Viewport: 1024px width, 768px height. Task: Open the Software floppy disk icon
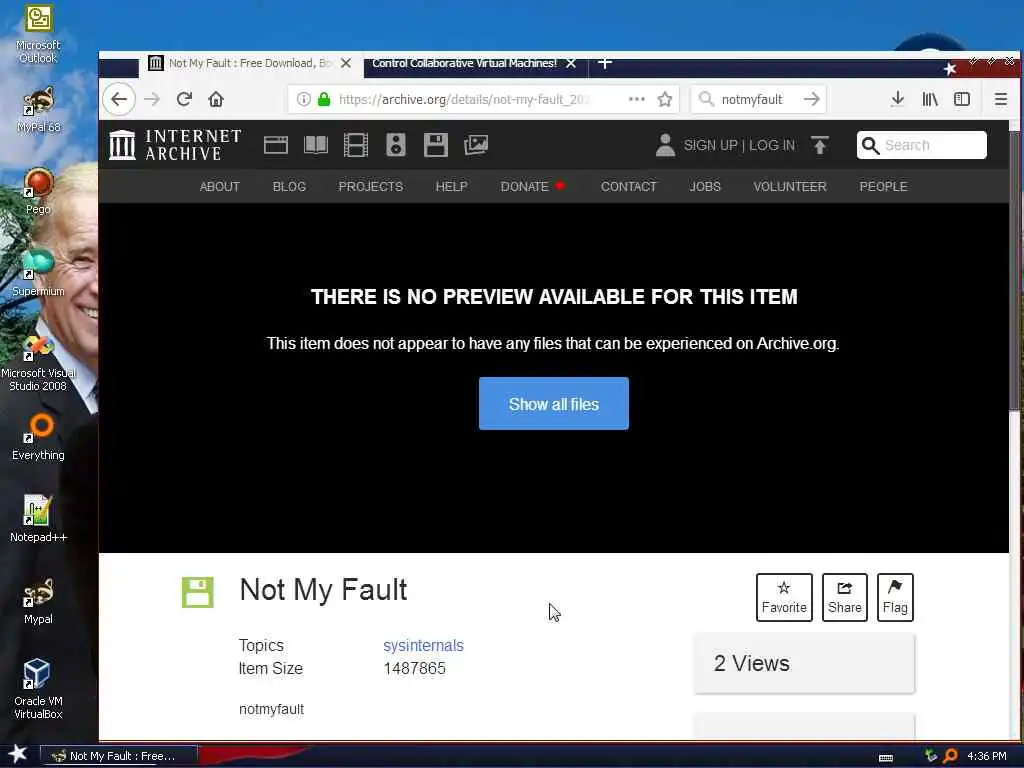point(436,144)
